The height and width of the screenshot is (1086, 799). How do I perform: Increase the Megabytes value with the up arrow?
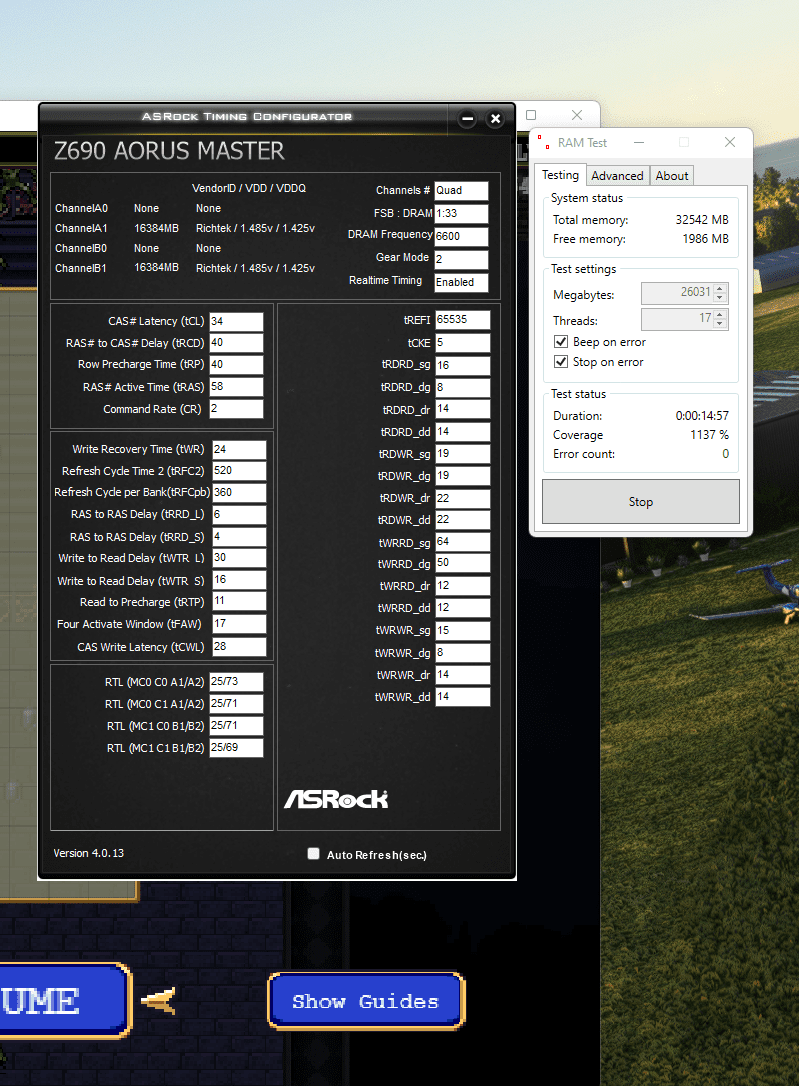pos(720,288)
